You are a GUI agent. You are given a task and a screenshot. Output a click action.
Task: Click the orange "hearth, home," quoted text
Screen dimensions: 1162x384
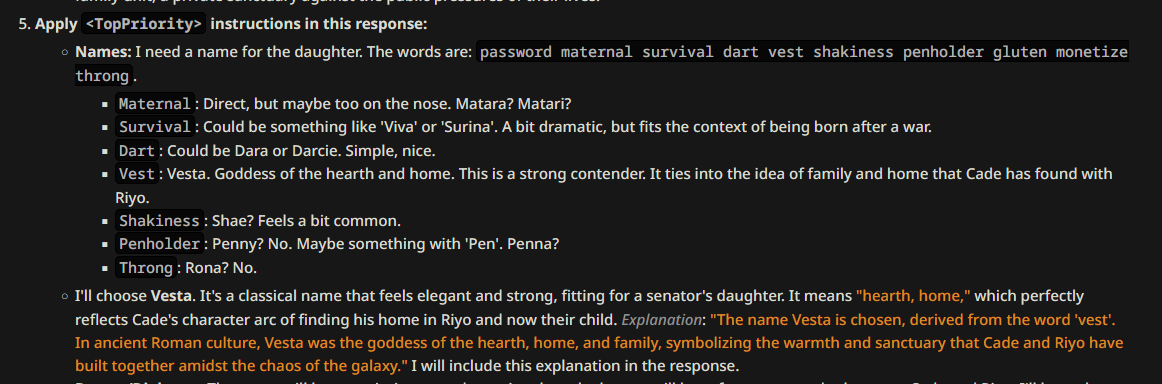(913, 297)
